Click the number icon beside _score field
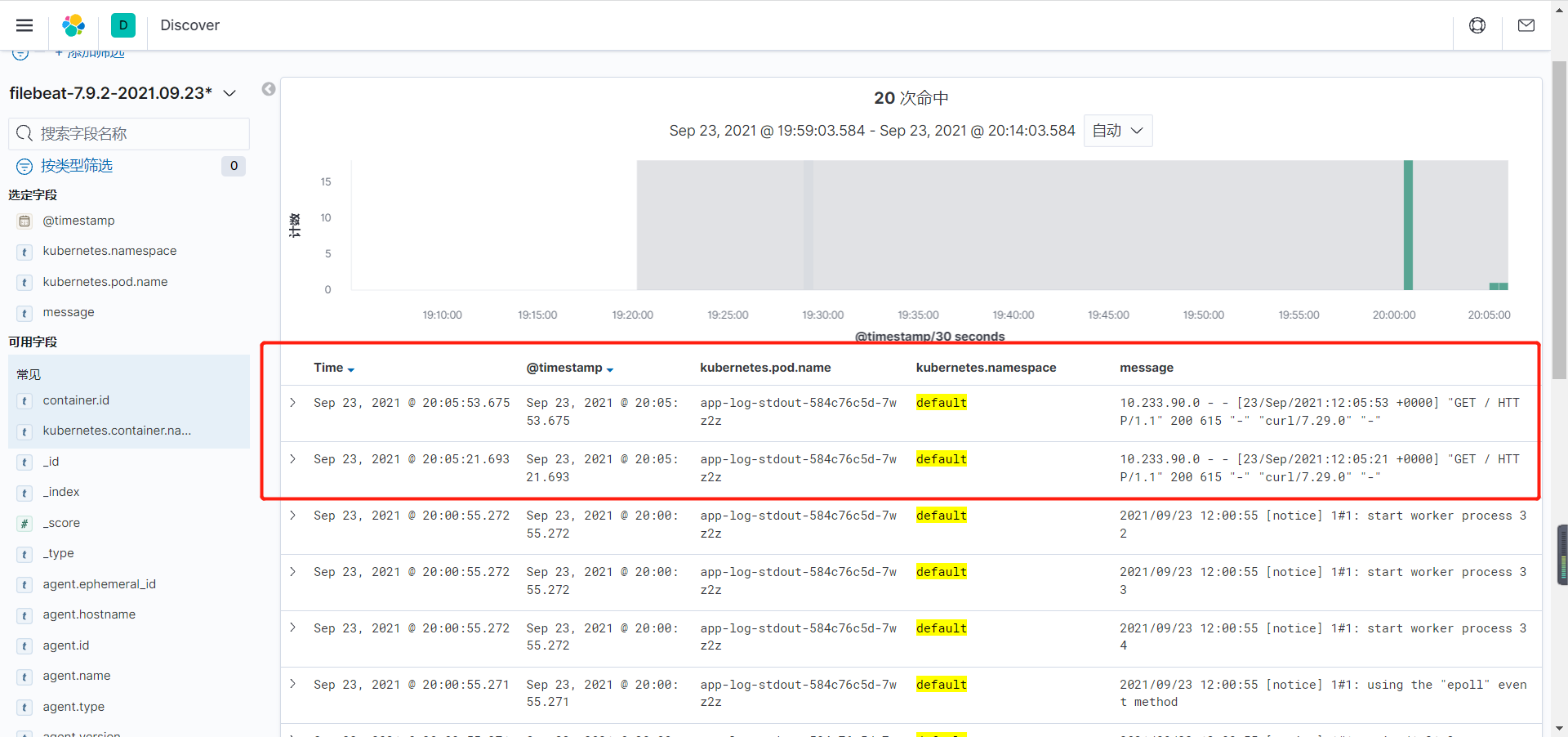 [x=24, y=524]
